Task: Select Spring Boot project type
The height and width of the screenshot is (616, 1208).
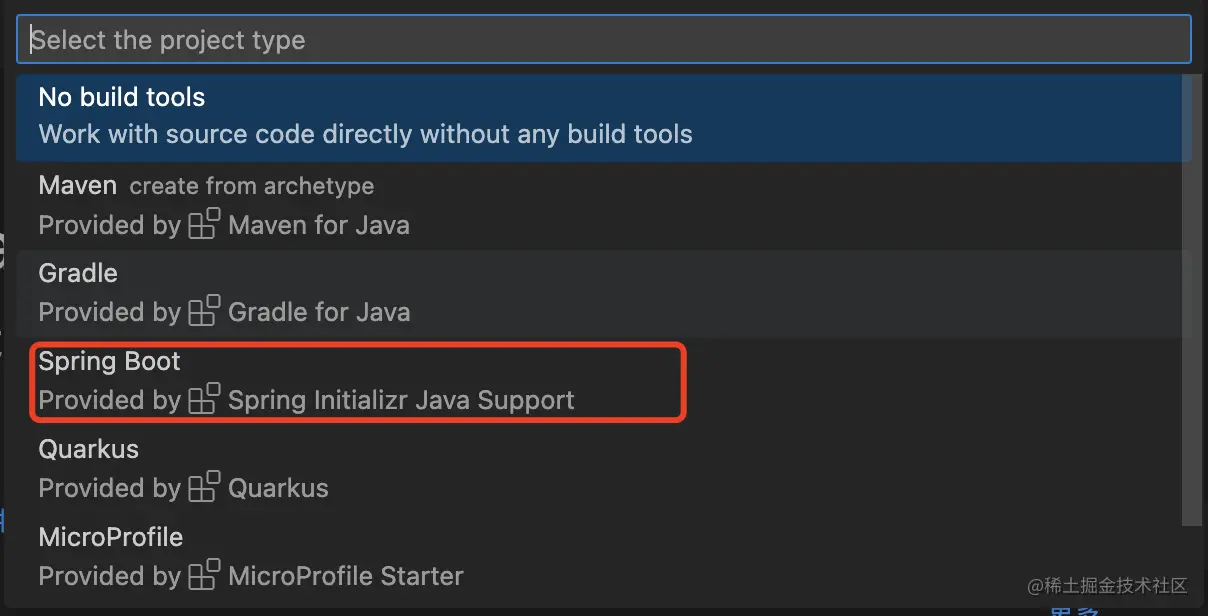Action: tap(603, 381)
